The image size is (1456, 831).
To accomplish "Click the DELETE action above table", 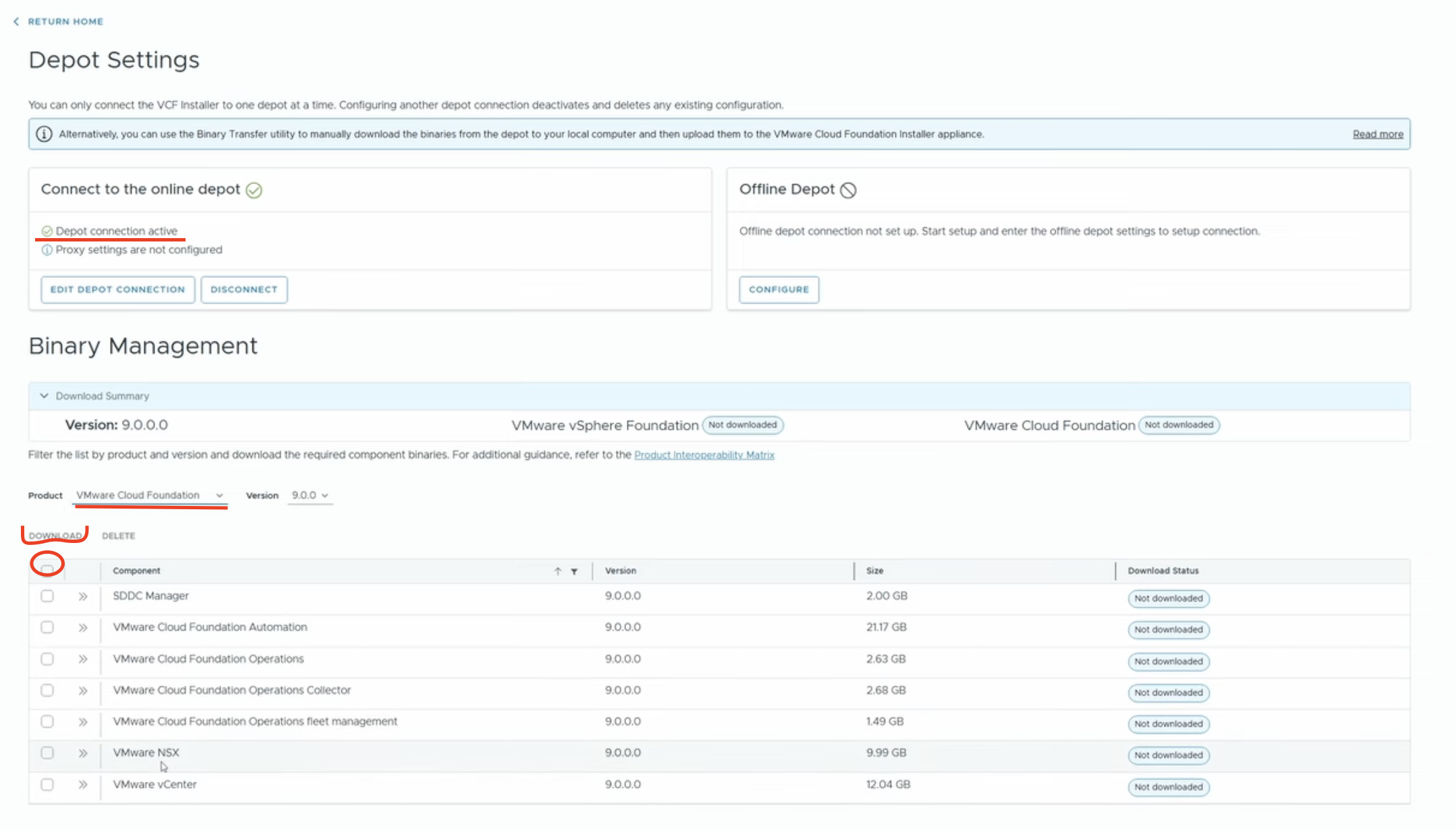I will [x=119, y=536].
